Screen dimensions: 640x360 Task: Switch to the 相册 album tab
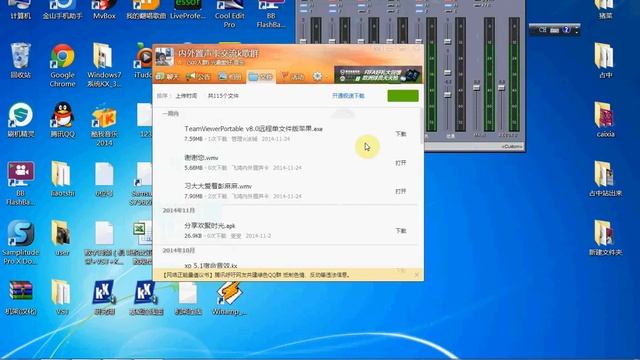[230, 76]
